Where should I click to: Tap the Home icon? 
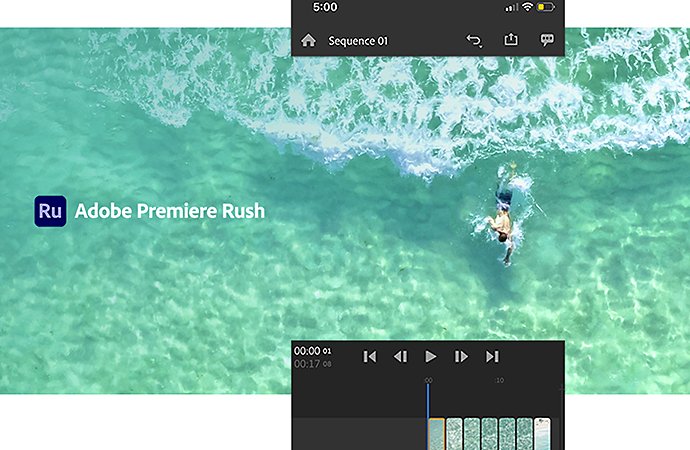(308, 40)
